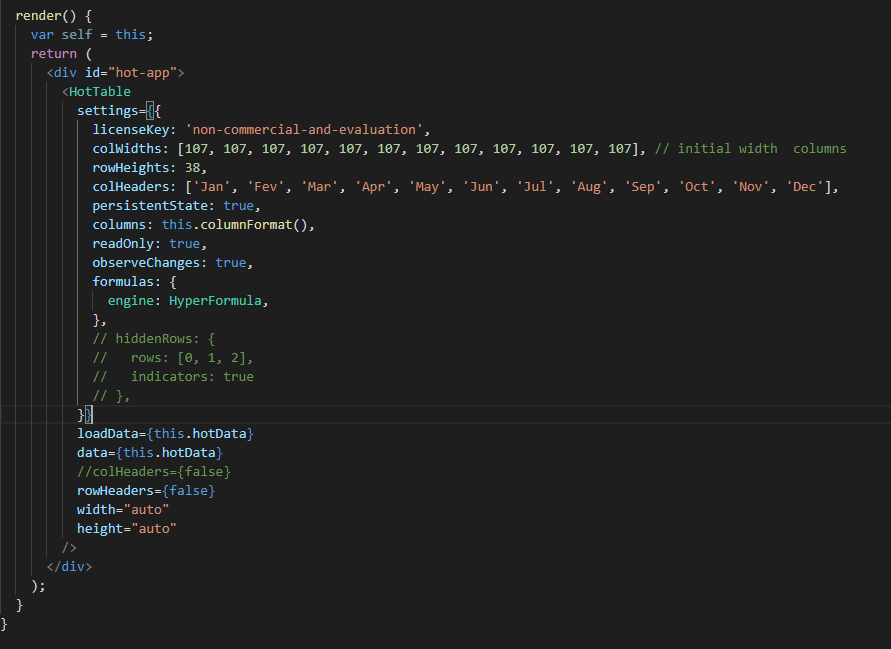Click the 'render()' method name
Screen dimensions: 891x649
[45, 16]
